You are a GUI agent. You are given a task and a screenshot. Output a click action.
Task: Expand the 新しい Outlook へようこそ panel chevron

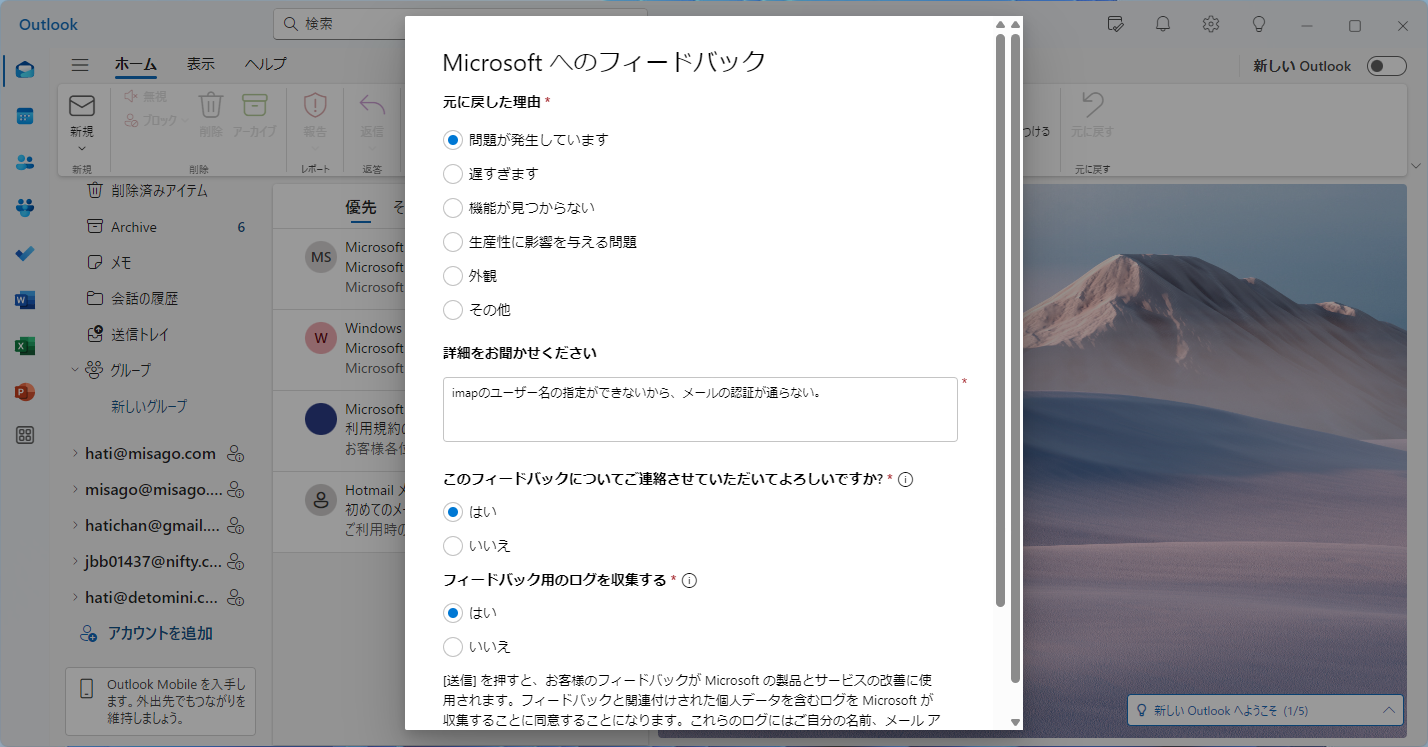pos(1390,710)
